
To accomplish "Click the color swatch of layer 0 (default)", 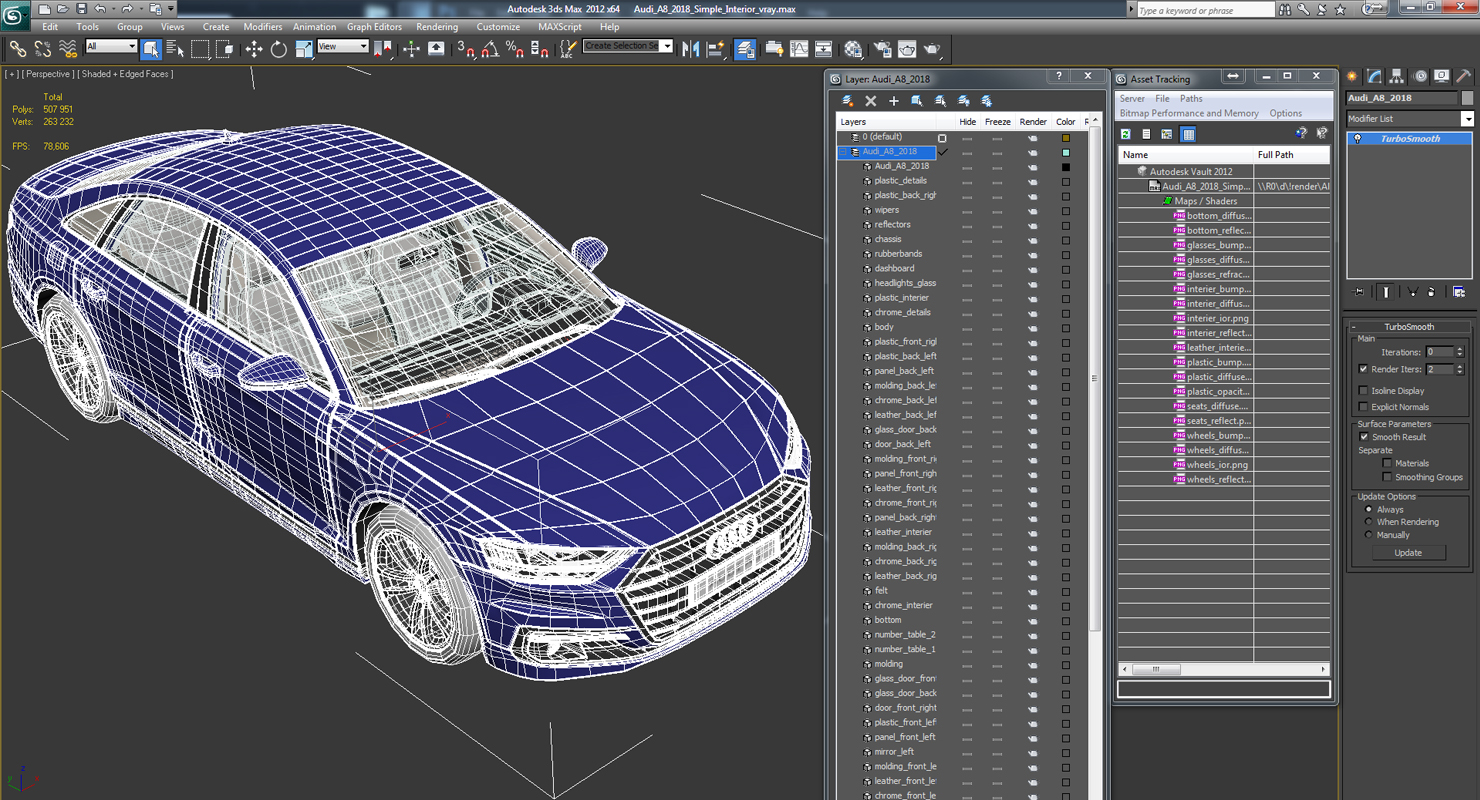I will point(1066,138).
